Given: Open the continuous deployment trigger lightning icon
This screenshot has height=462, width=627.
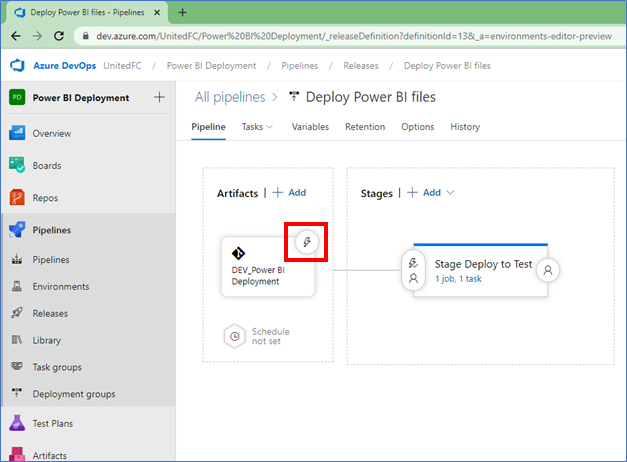Looking at the screenshot, I should click(307, 242).
